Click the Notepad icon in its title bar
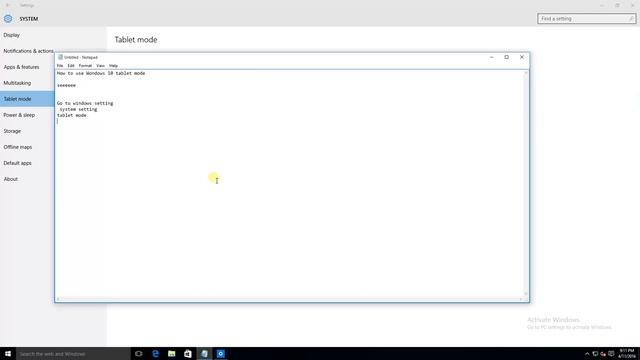The width and height of the screenshot is (640, 360). pos(60,57)
